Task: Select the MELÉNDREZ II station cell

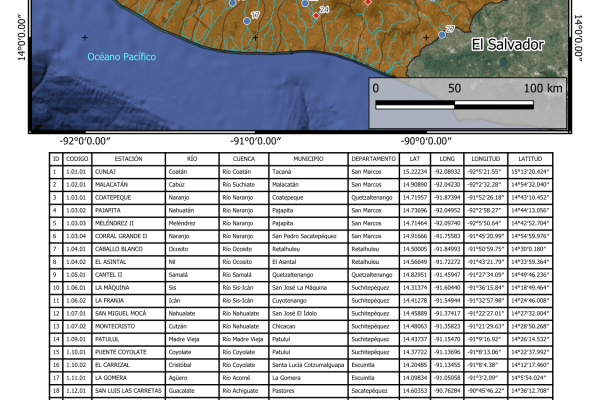Action: pos(129,223)
